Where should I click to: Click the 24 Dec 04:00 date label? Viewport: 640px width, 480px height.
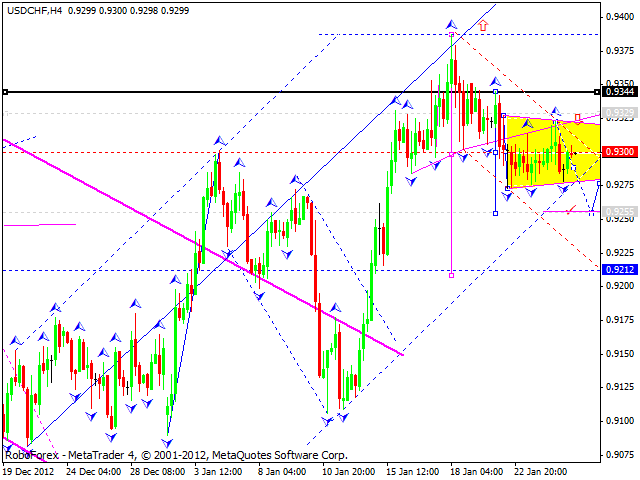pos(93,471)
